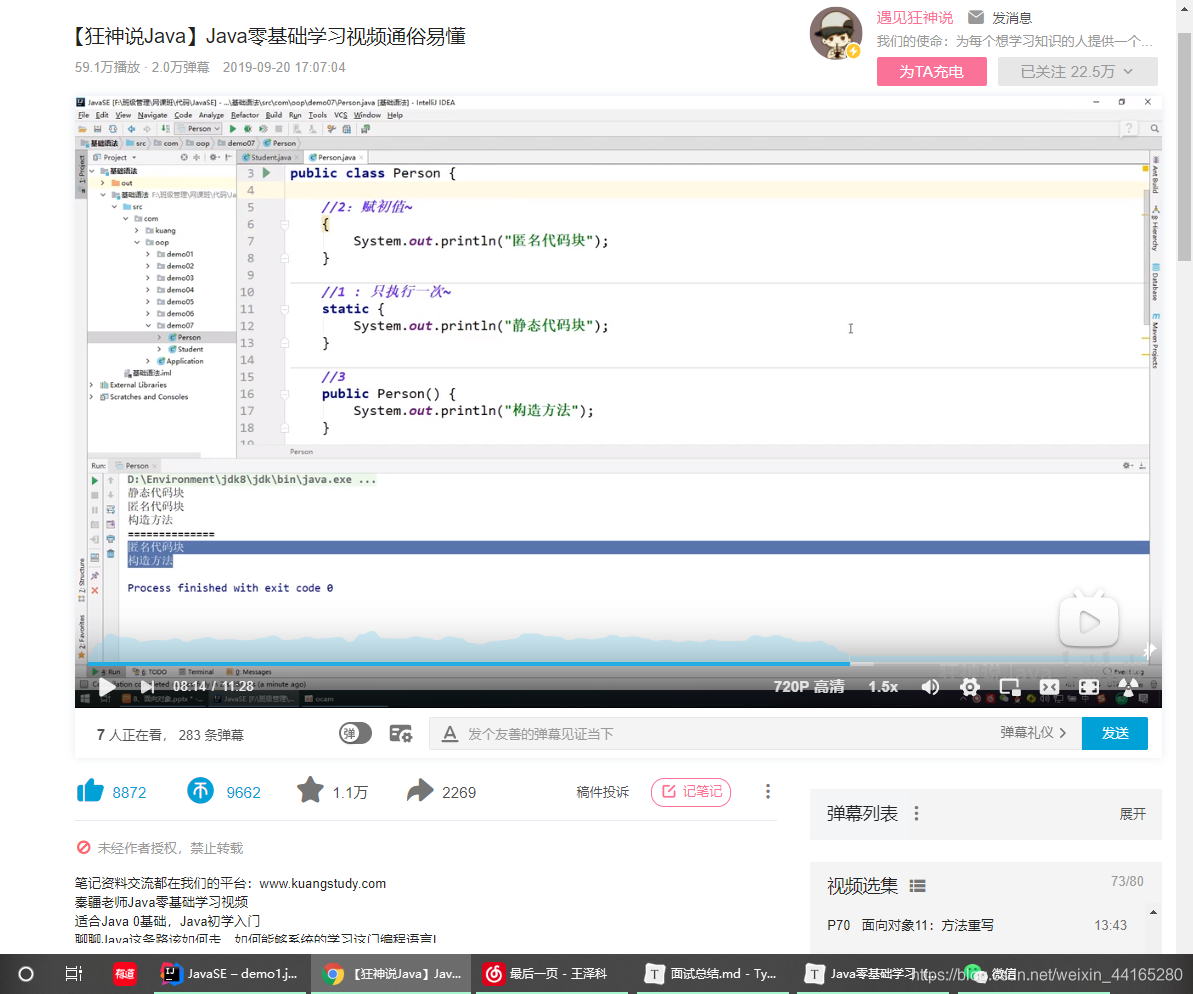Open the 遇见狂神说 channel link
The height and width of the screenshot is (994, 1193).
pos(915,18)
